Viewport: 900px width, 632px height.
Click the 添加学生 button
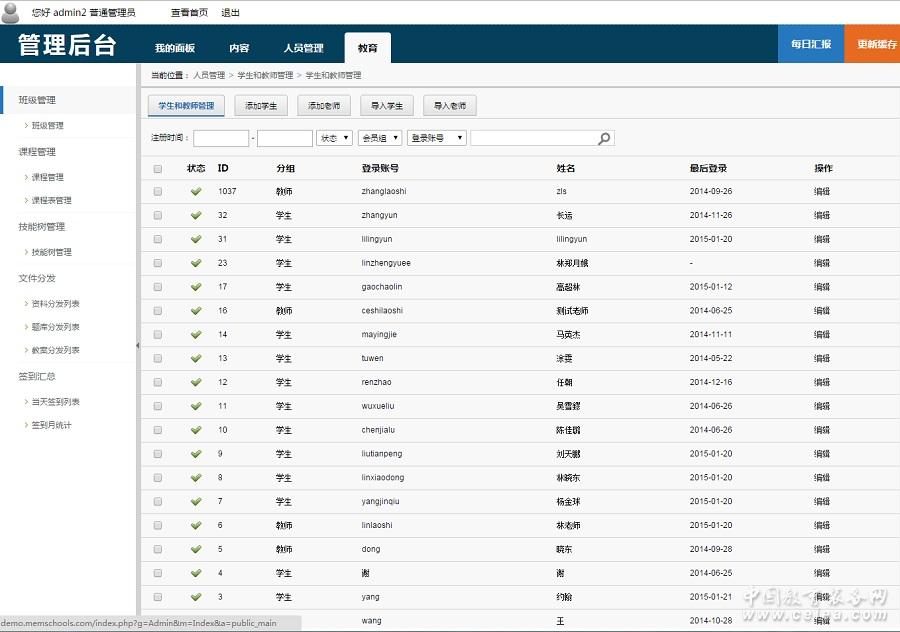tap(261, 105)
